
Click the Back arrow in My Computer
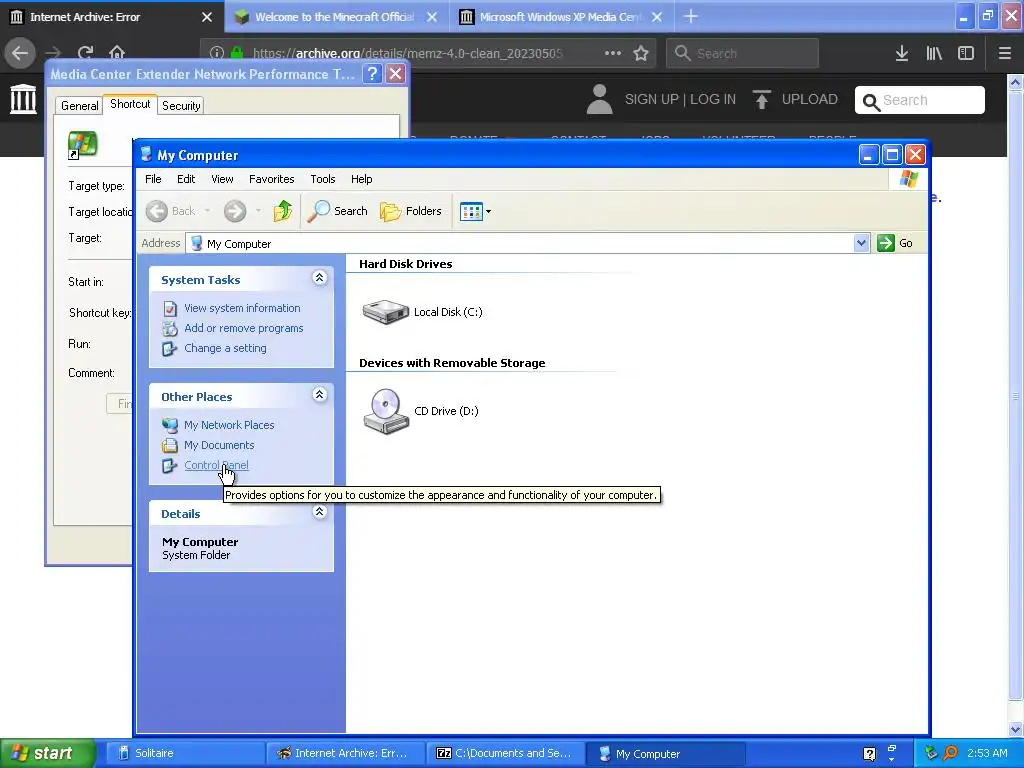click(157, 211)
